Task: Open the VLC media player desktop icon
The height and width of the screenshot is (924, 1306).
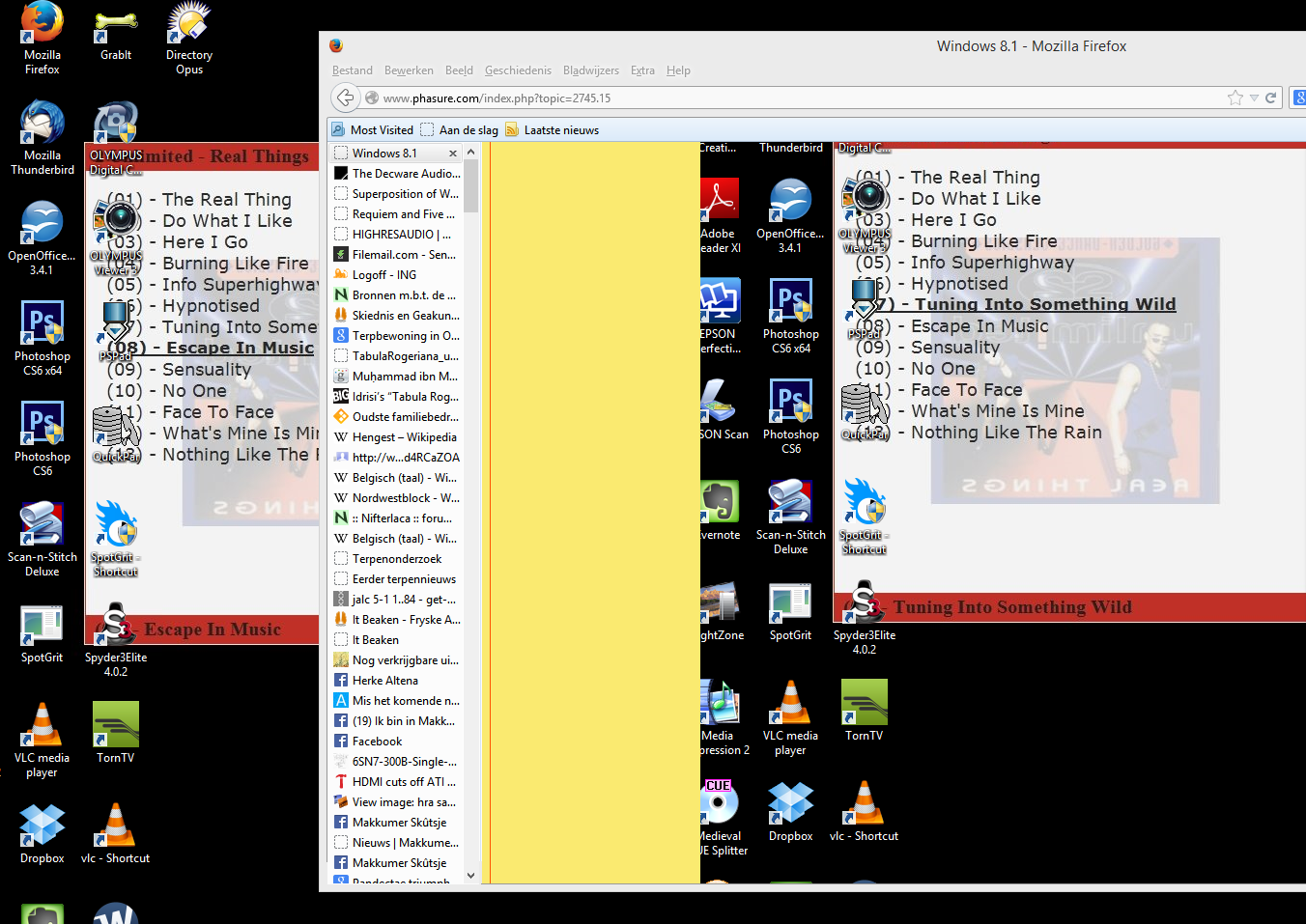Action: [x=43, y=741]
